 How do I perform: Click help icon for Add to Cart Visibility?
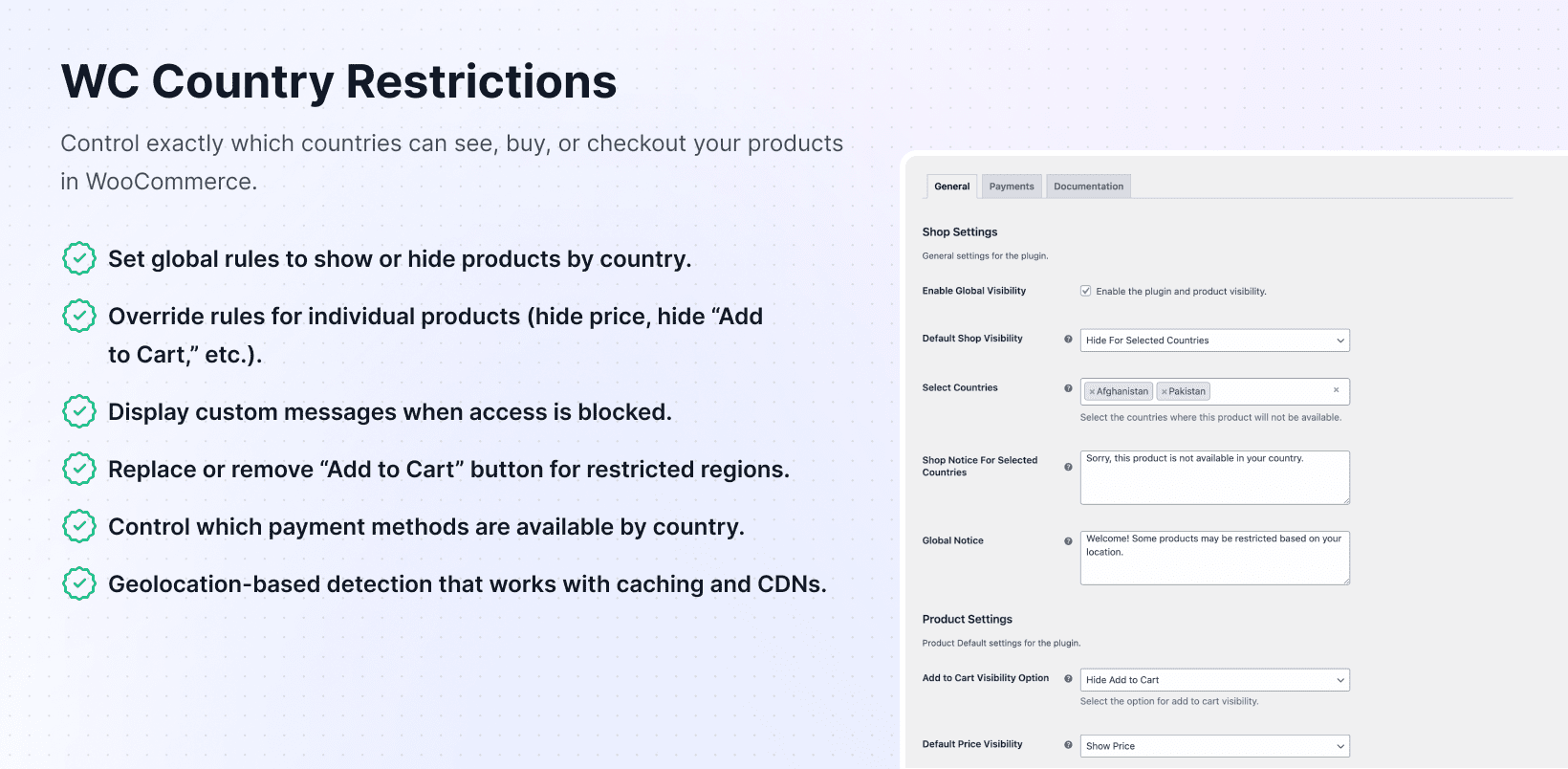1068,678
